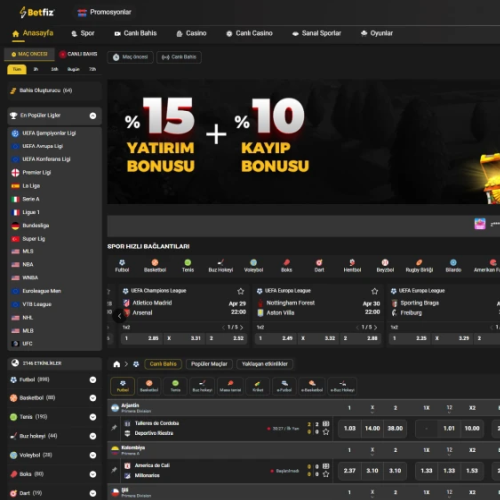
Task: Open the Casino menu item
Action: click(192, 33)
